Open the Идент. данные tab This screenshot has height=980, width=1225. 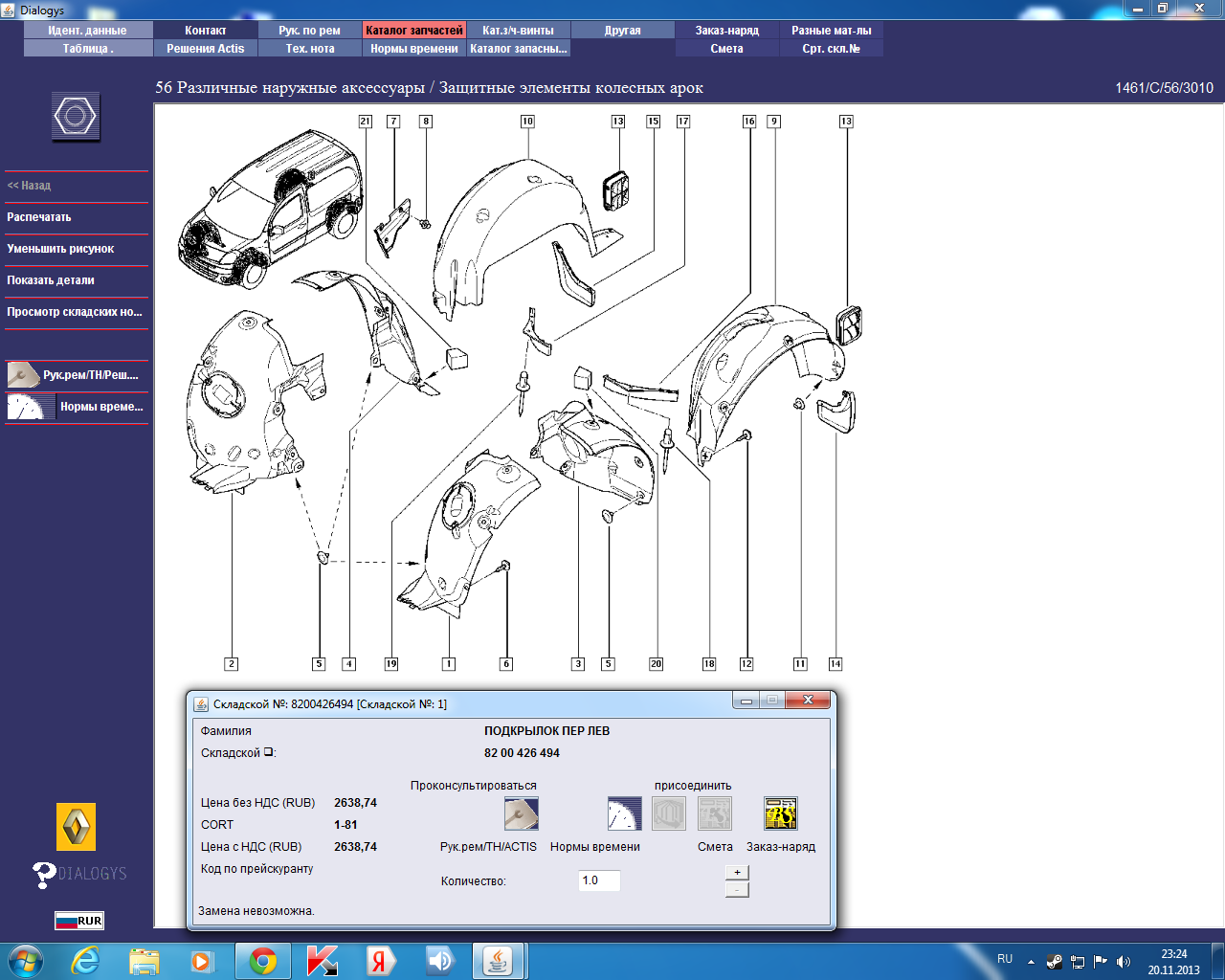[87, 31]
